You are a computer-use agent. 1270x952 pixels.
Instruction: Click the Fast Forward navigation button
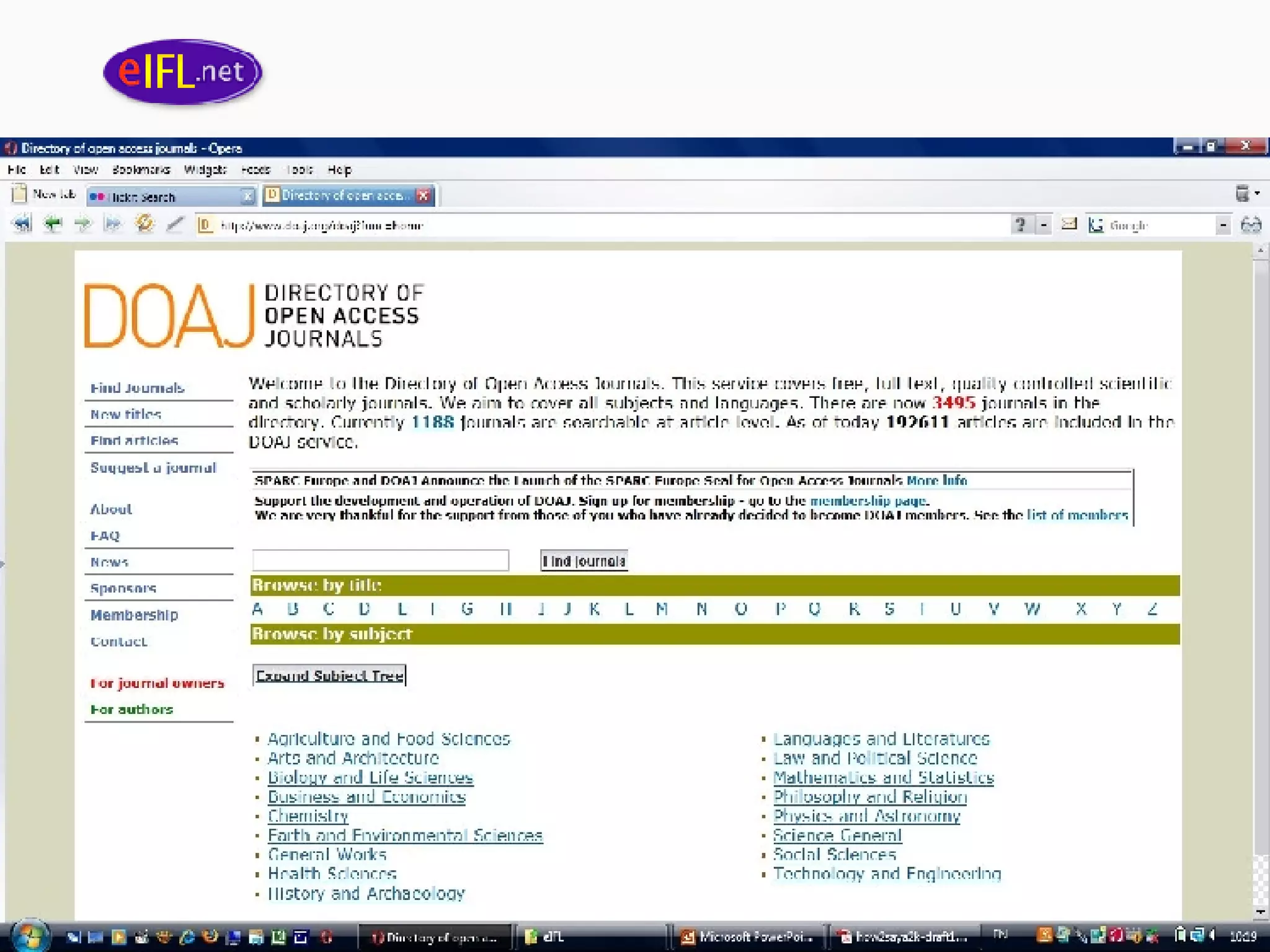click(x=112, y=224)
